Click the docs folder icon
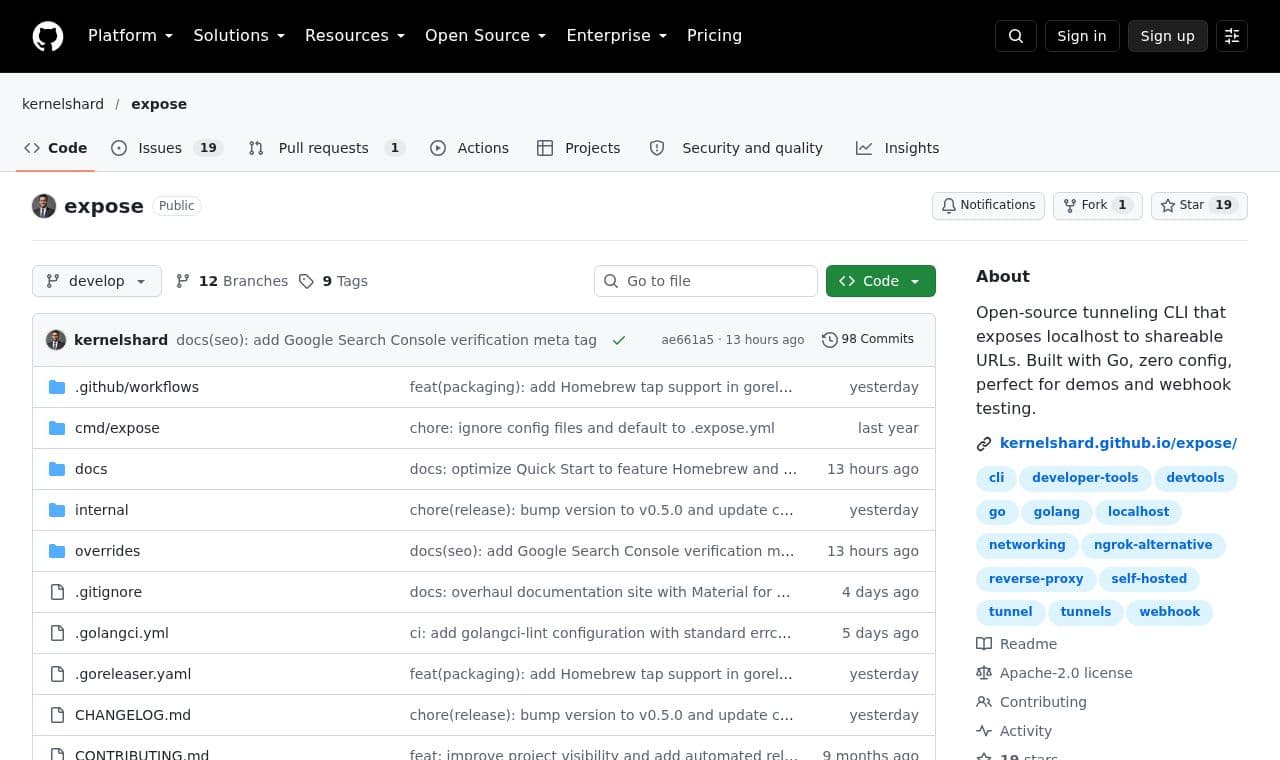Viewport: 1280px width, 760px height. [57, 469]
